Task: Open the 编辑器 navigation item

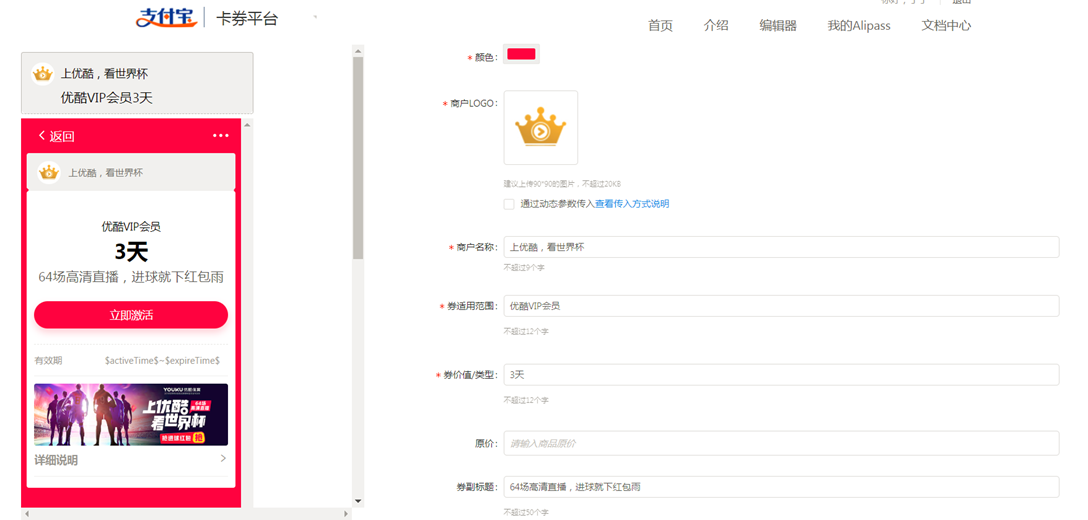Action: coord(778,26)
